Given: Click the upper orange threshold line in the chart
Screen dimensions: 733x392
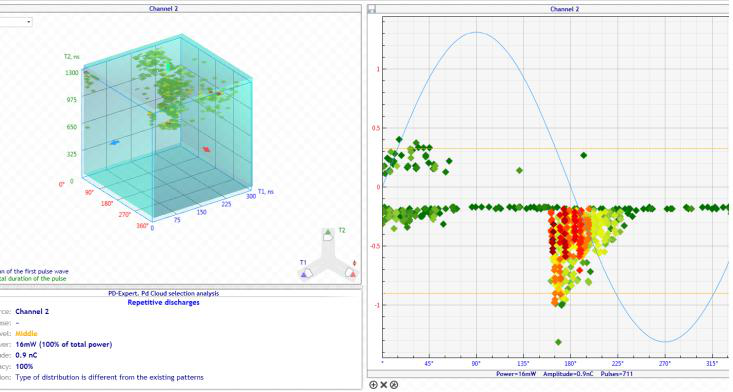Looking at the screenshot, I should pyautogui.click(x=555, y=149).
